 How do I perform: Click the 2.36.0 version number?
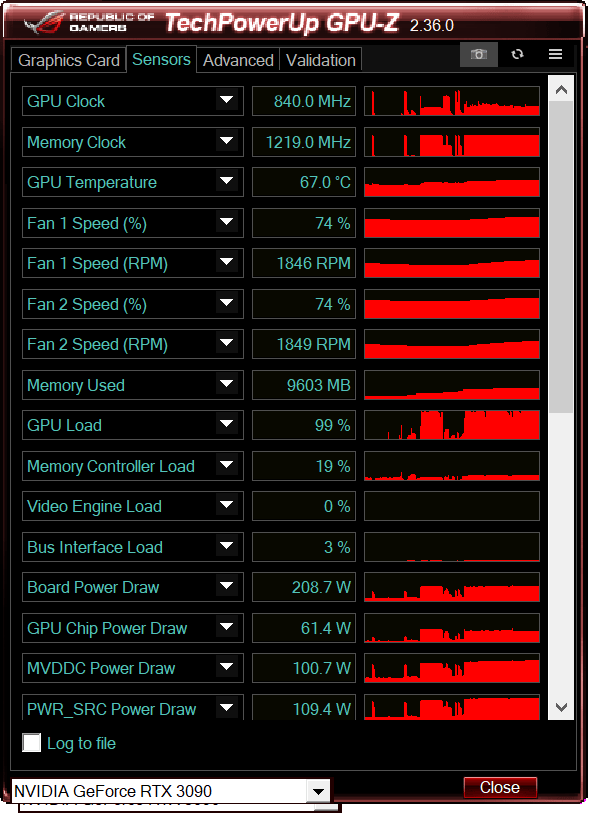click(431, 25)
